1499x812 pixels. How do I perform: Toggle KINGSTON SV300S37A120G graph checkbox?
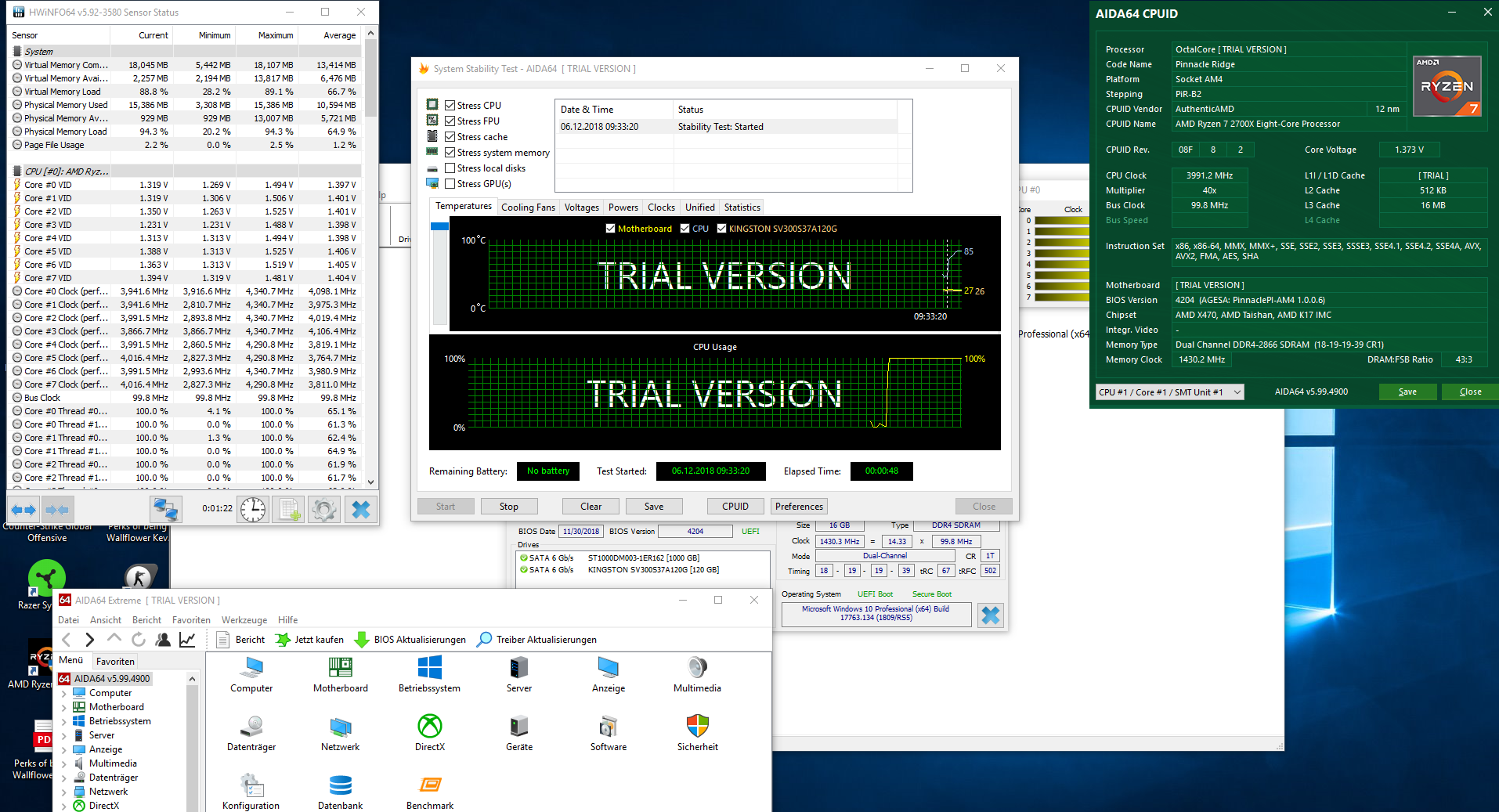(722, 229)
